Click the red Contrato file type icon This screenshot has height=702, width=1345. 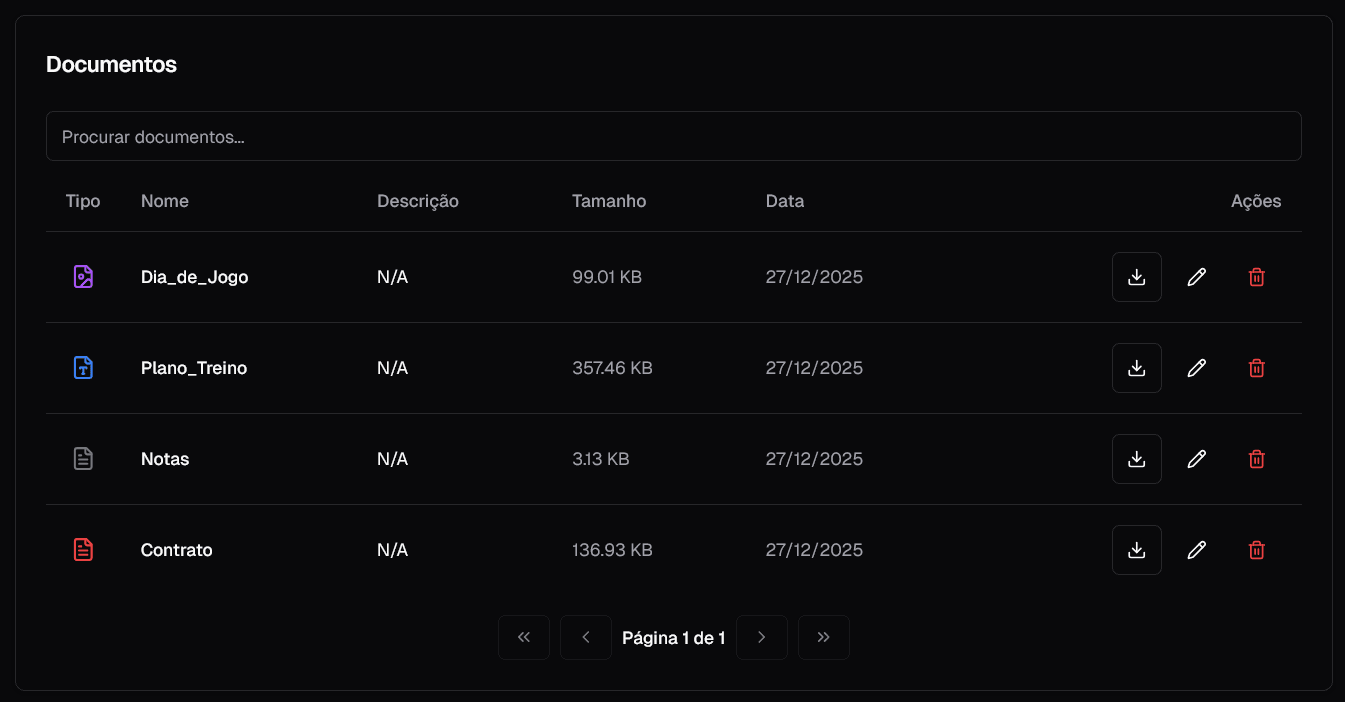tap(84, 550)
